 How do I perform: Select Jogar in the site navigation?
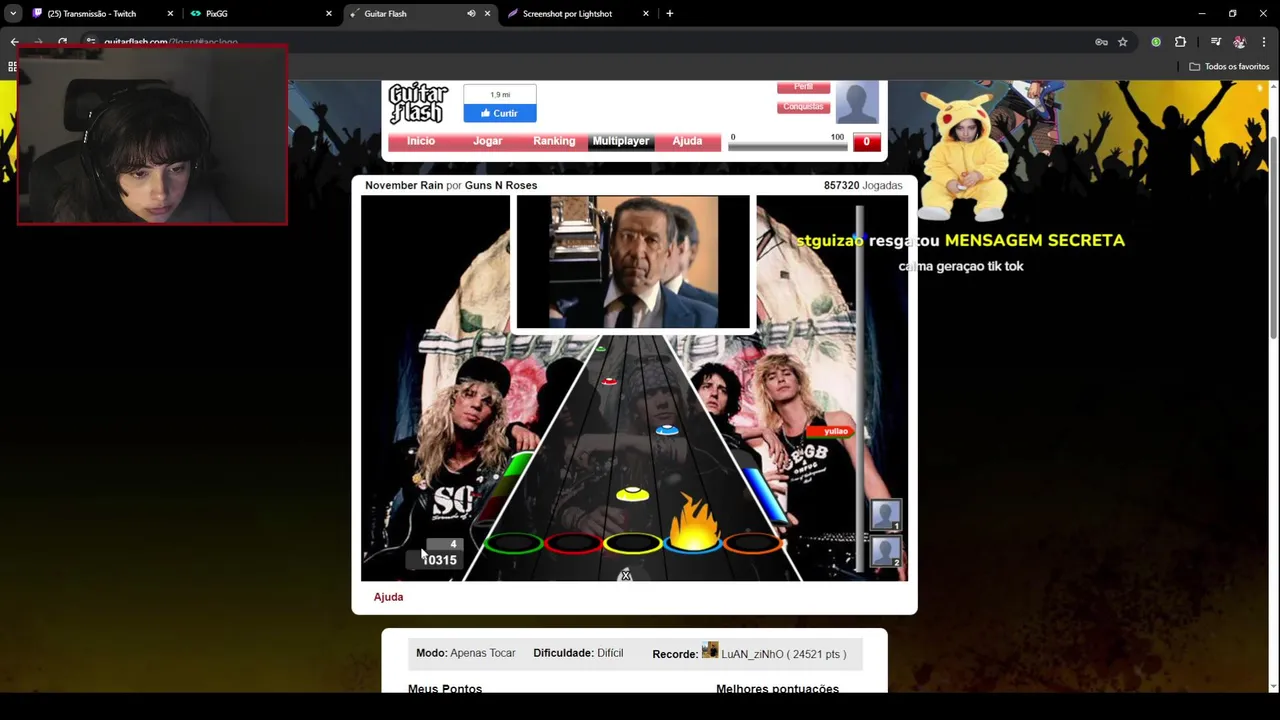(x=488, y=141)
